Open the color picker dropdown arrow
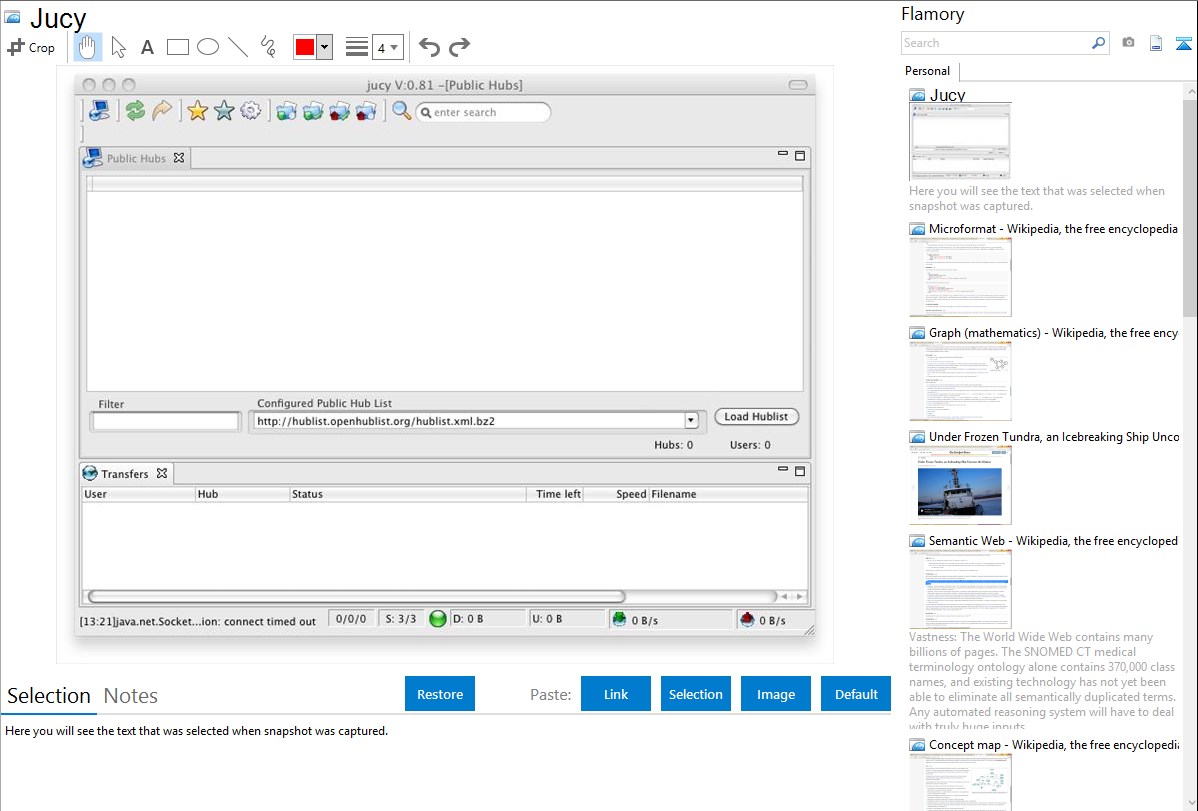Viewport: 1198px width, 811px height. (324, 47)
